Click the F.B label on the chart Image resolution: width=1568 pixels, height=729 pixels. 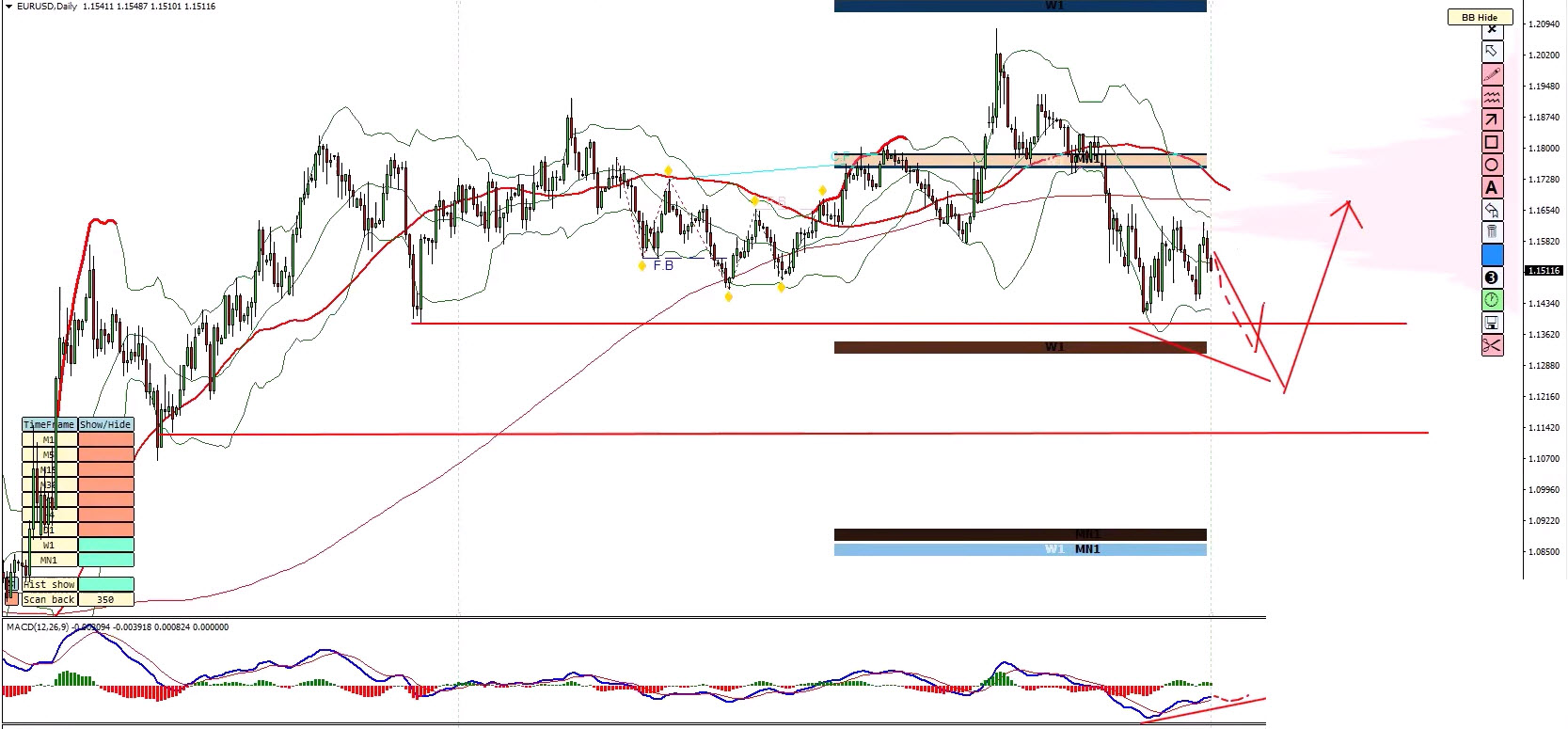click(663, 265)
